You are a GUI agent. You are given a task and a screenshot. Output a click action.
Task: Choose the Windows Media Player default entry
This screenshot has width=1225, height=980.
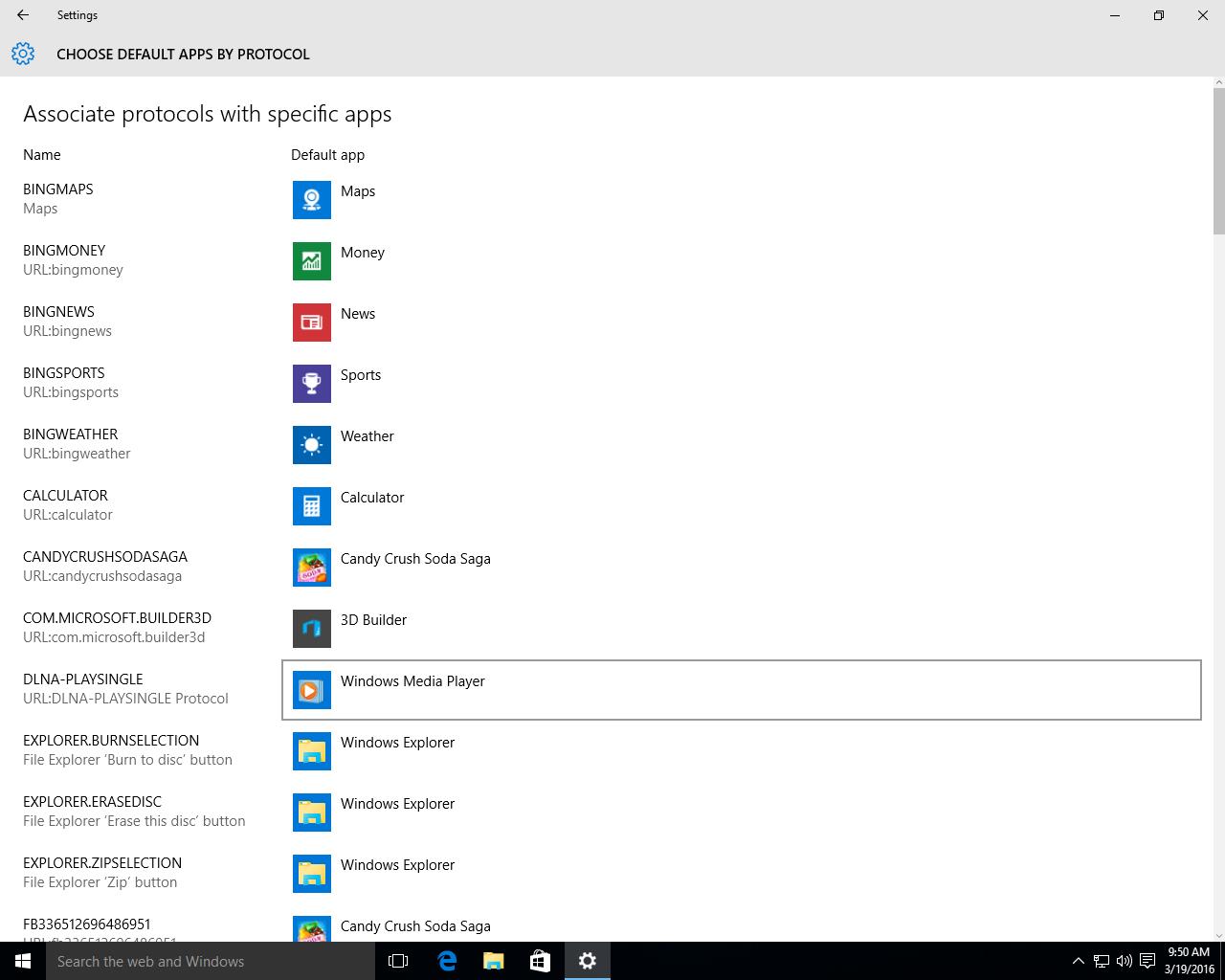tap(741, 689)
